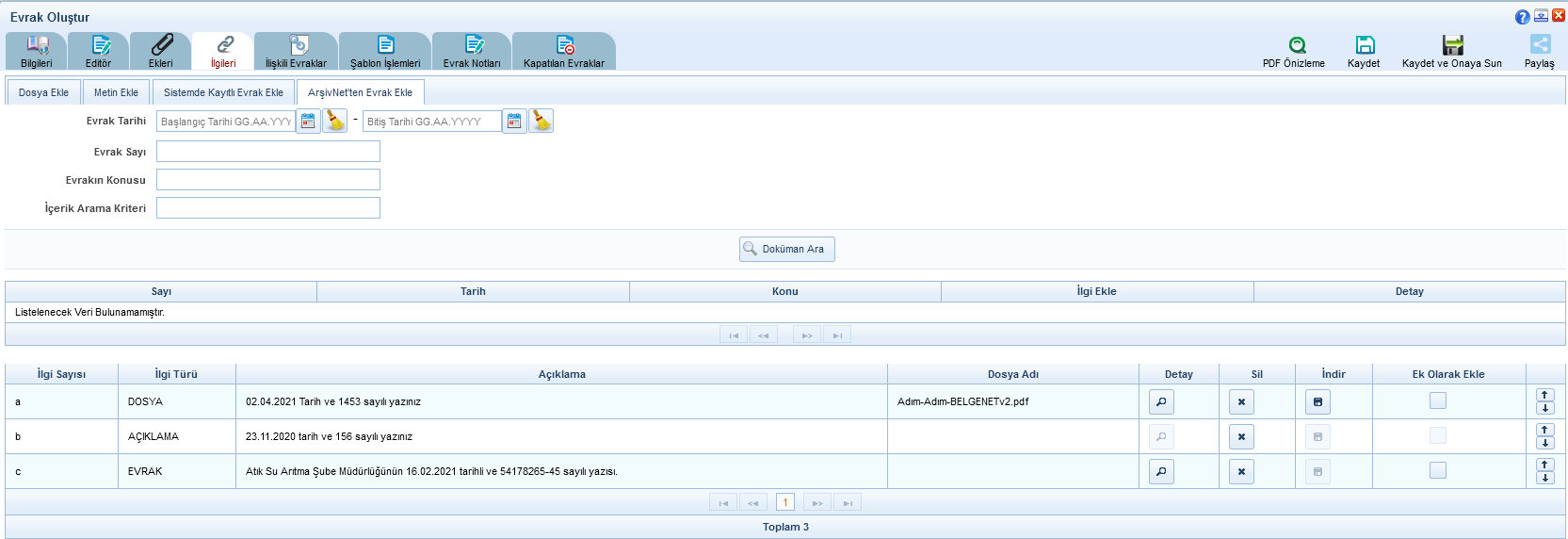Clear end date with broom icon

[x=542, y=121]
